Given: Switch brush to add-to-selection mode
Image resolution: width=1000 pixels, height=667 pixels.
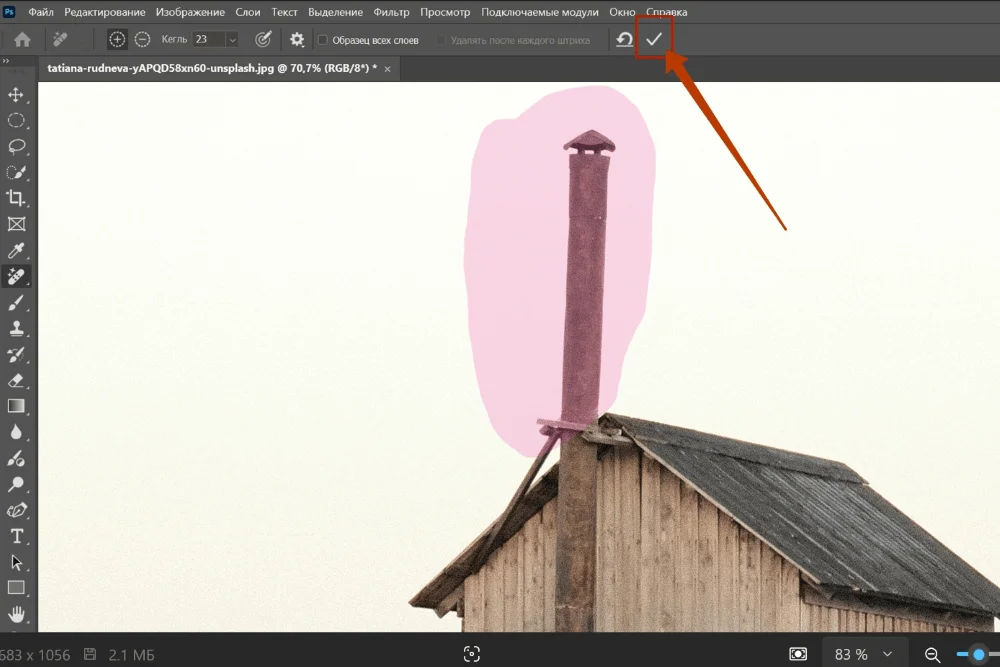Looking at the screenshot, I should pyautogui.click(x=117, y=39).
